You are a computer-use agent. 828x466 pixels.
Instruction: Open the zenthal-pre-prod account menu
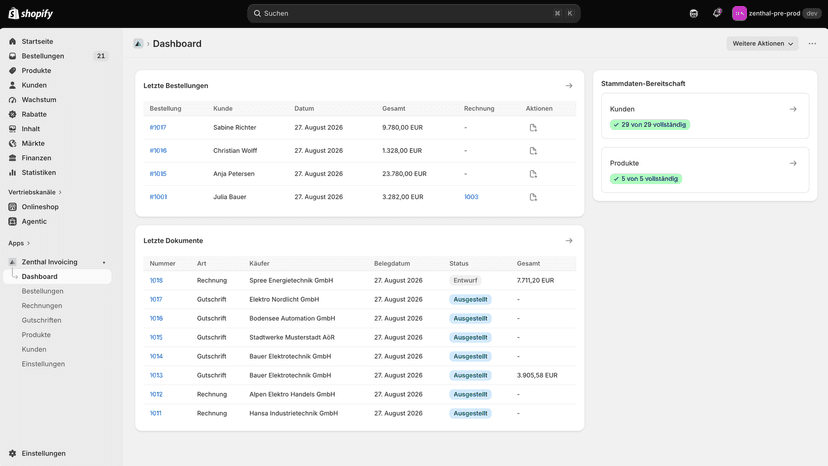coord(775,13)
